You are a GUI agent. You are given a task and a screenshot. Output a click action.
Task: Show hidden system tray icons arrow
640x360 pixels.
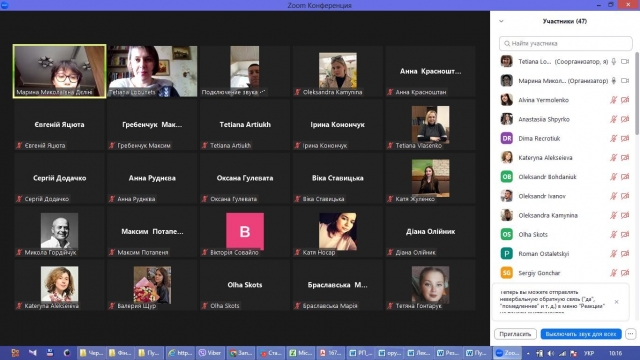[528, 353]
